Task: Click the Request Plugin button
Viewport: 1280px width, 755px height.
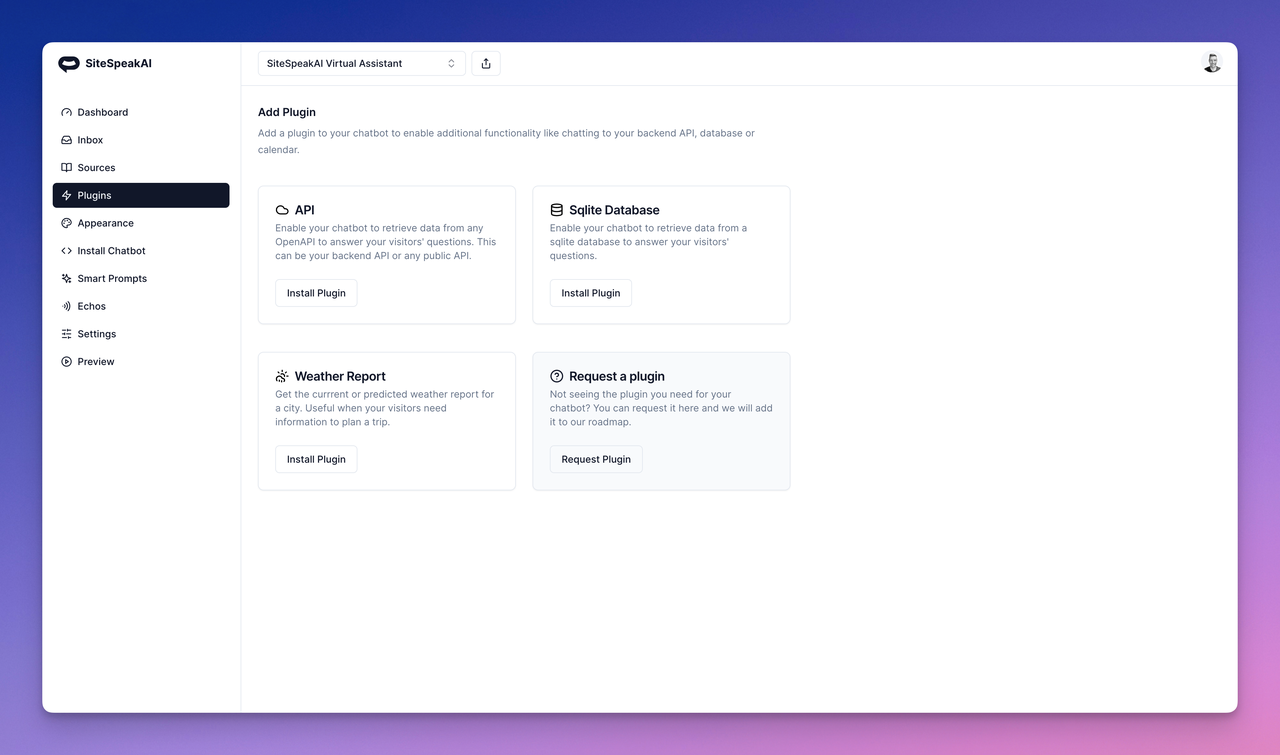Action: [x=596, y=459]
